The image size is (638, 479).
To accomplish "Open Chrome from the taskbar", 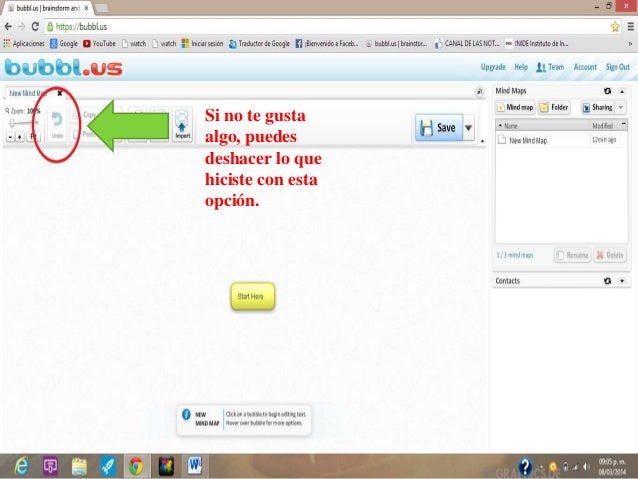I will 137,466.
